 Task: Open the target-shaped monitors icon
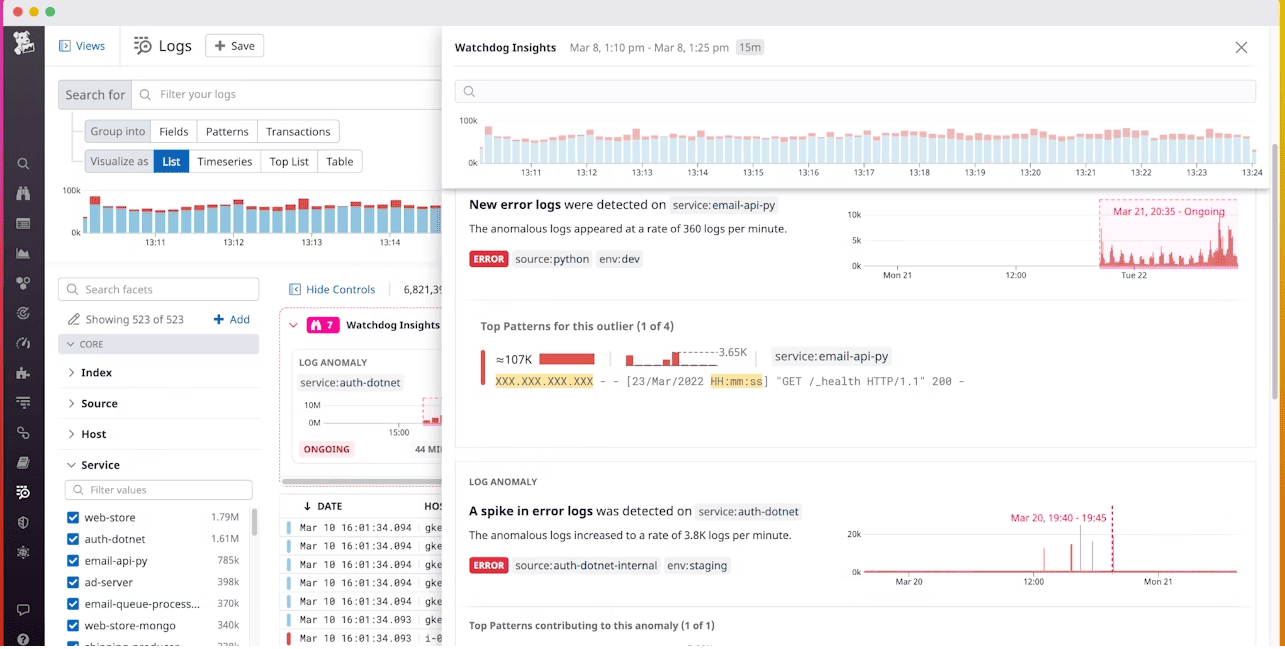23,313
